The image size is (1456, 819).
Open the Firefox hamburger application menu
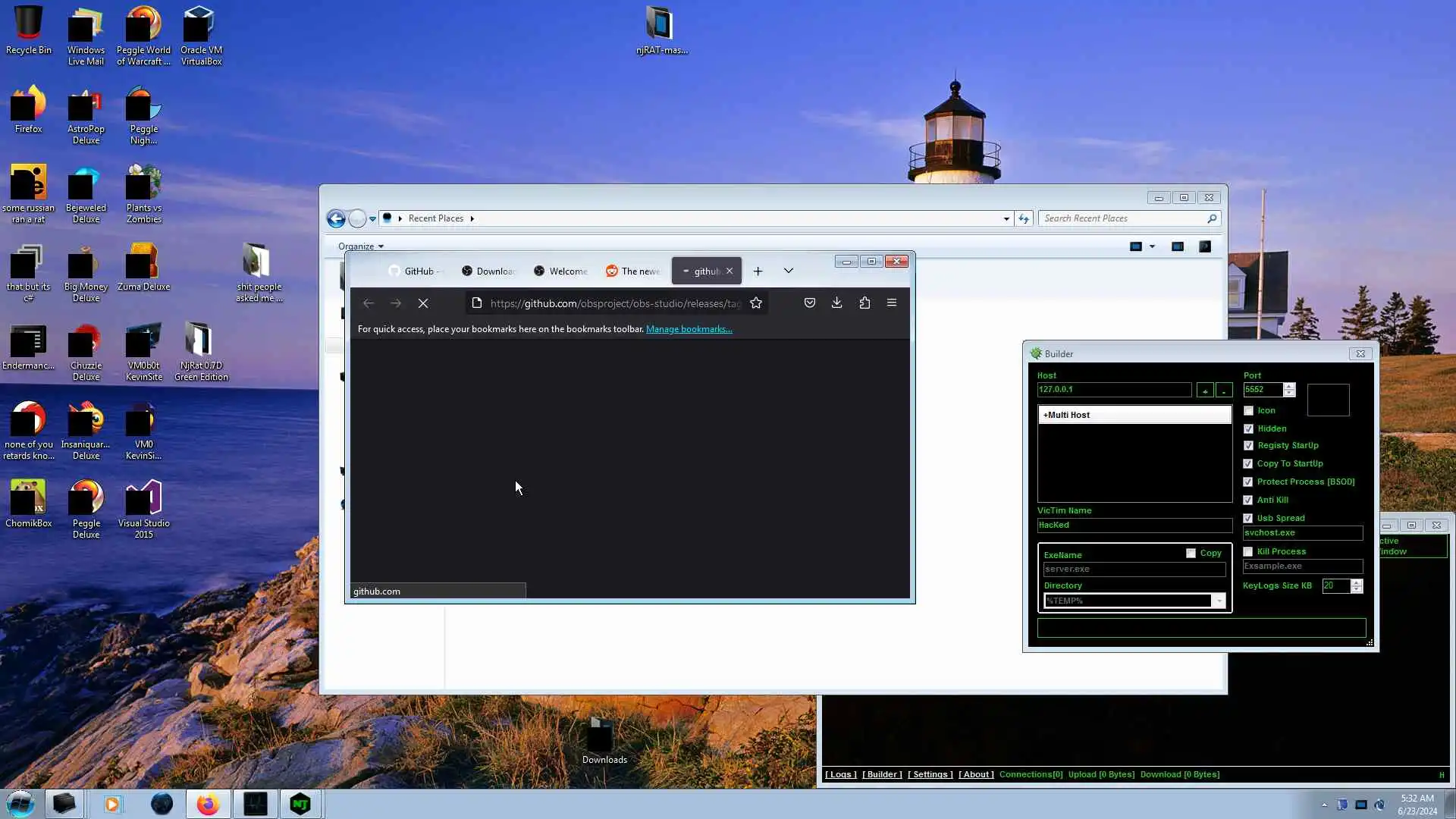pos(892,303)
